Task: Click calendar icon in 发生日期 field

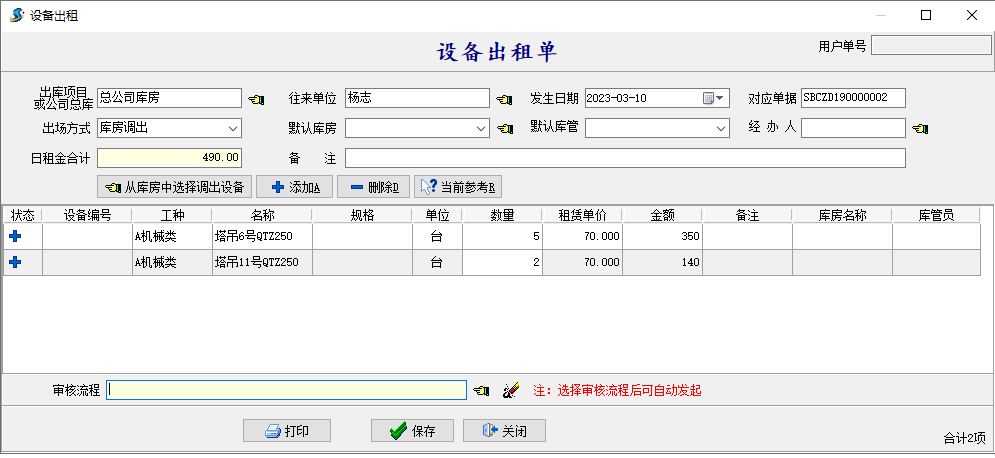Action: pyautogui.click(x=708, y=98)
